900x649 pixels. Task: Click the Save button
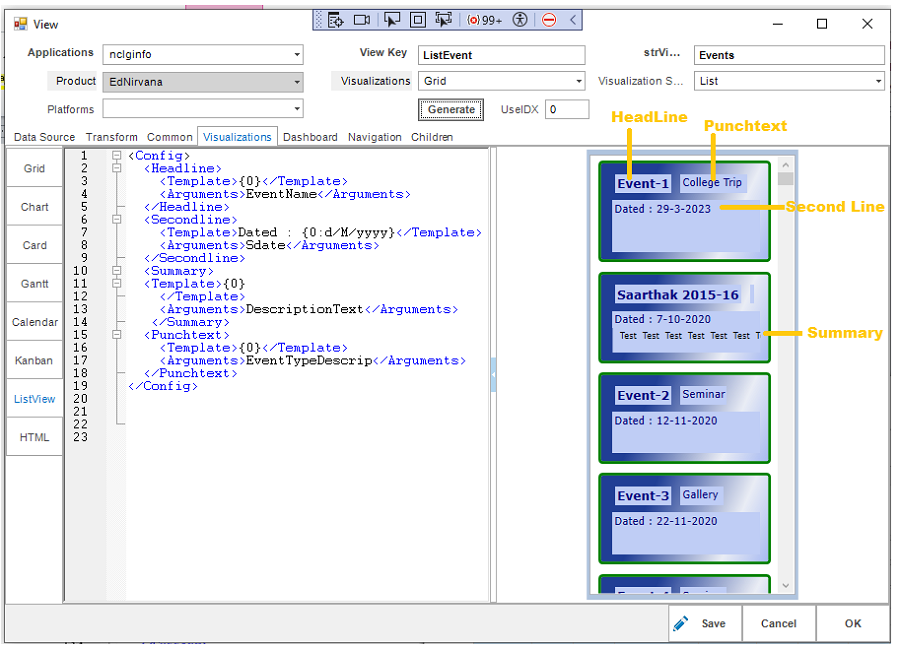704,623
